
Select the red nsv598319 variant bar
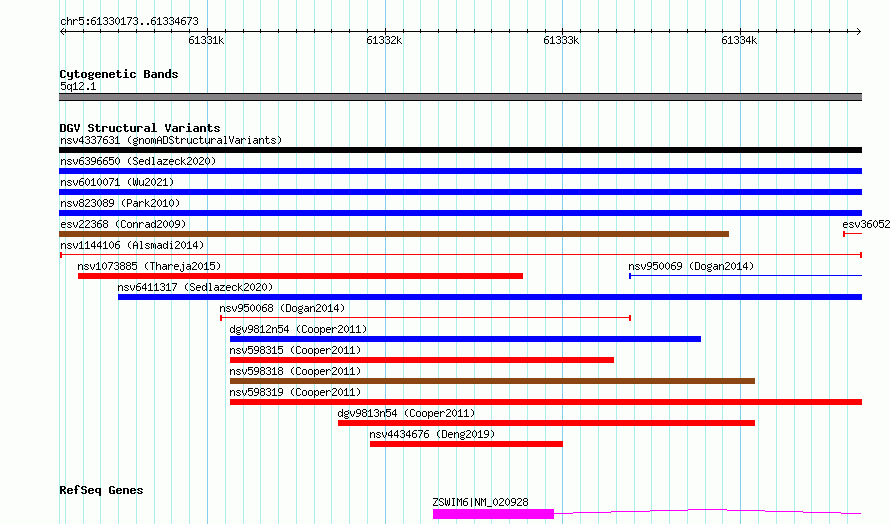click(546, 402)
